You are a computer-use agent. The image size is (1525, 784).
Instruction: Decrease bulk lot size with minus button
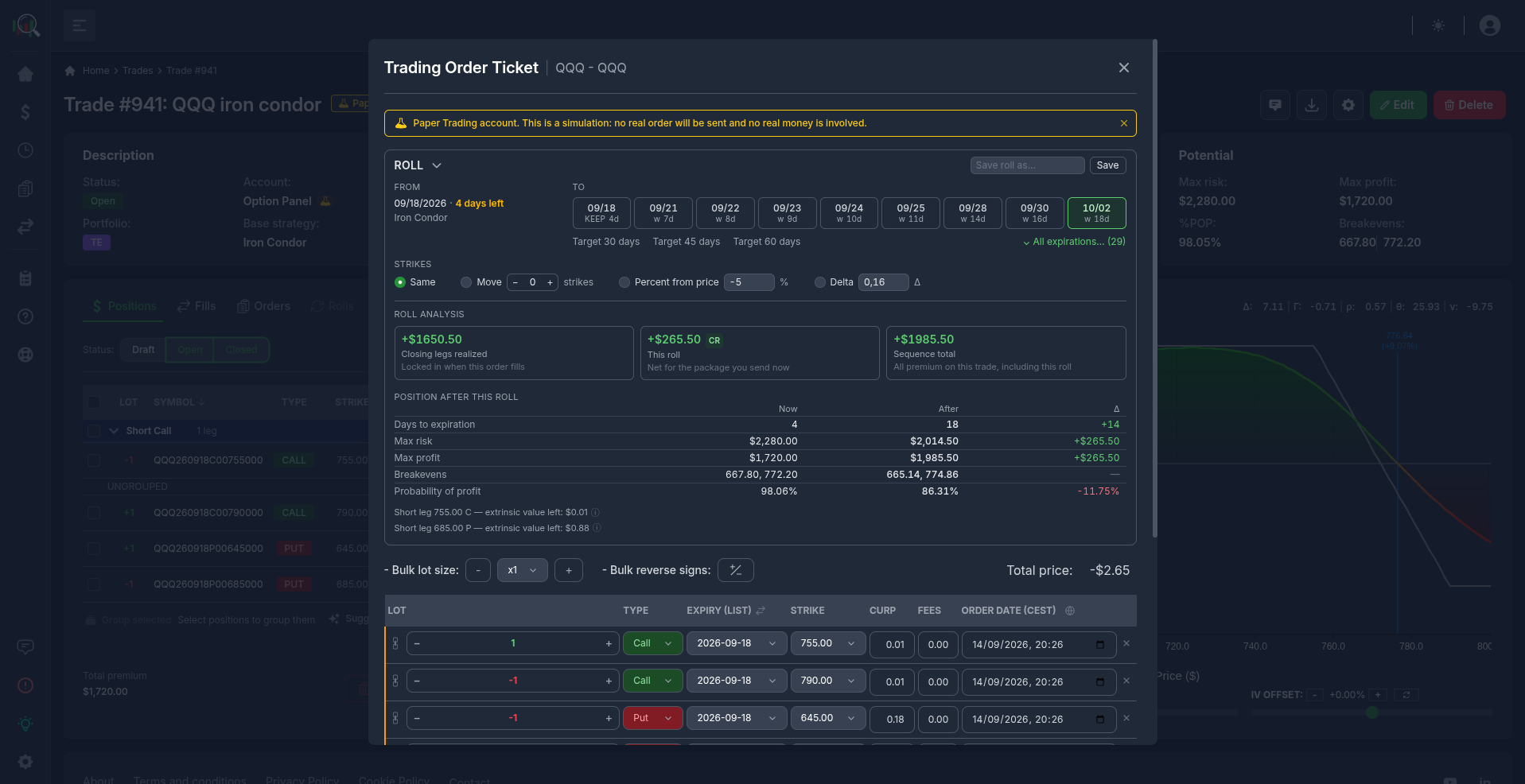click(478, 570)
